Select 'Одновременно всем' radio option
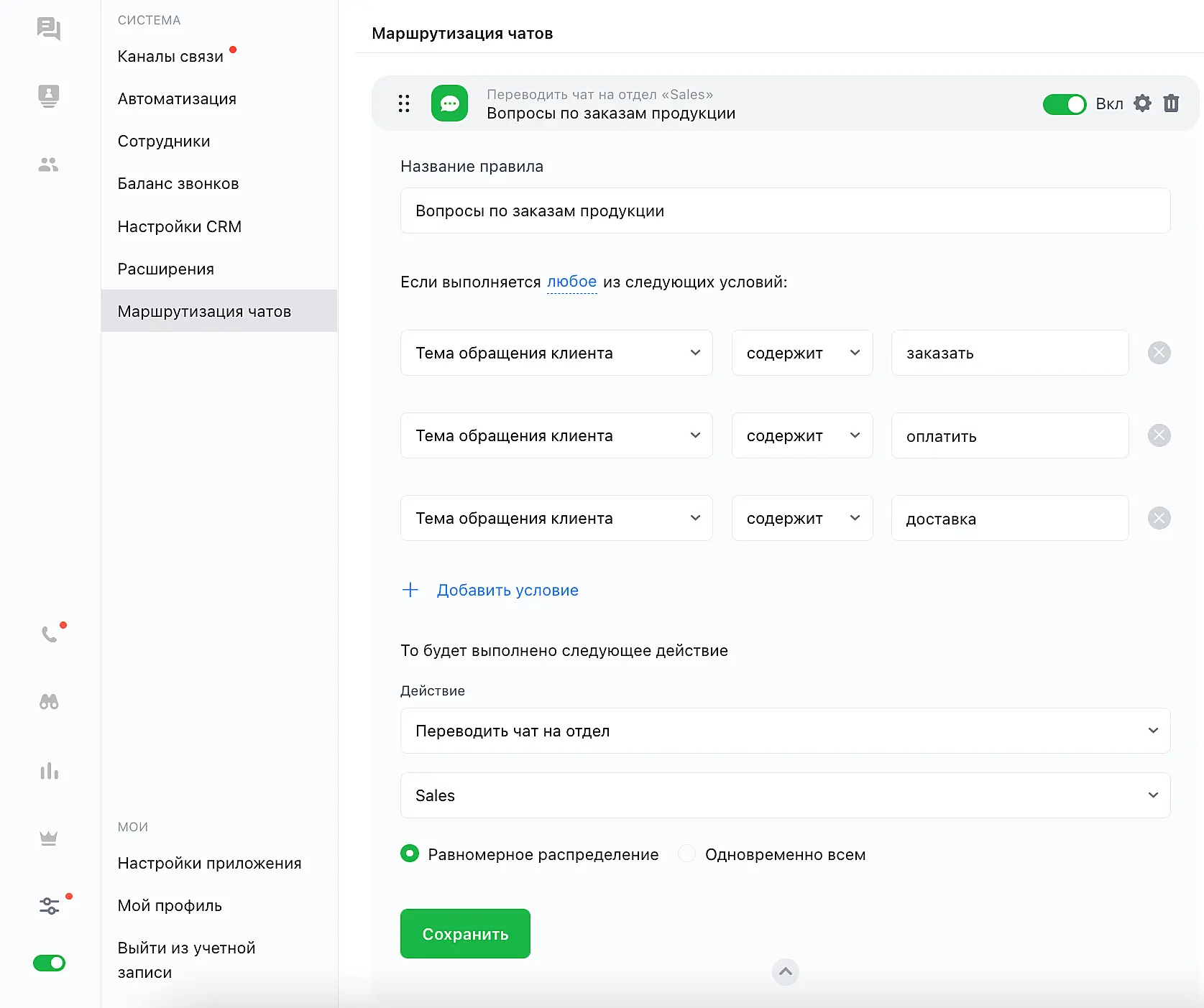 click(687, 854)
